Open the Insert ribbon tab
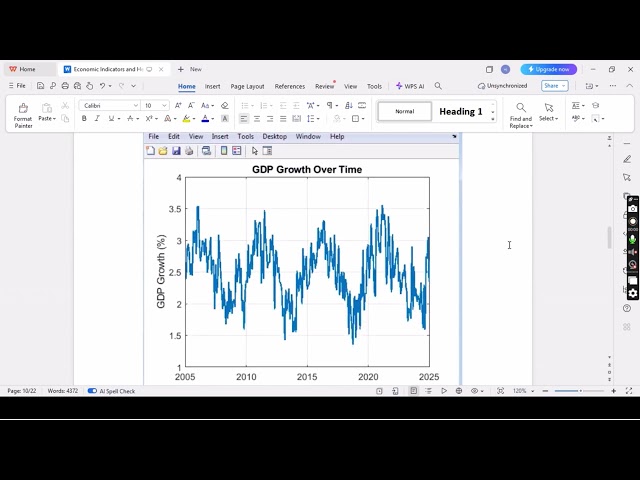 (212, 87)
